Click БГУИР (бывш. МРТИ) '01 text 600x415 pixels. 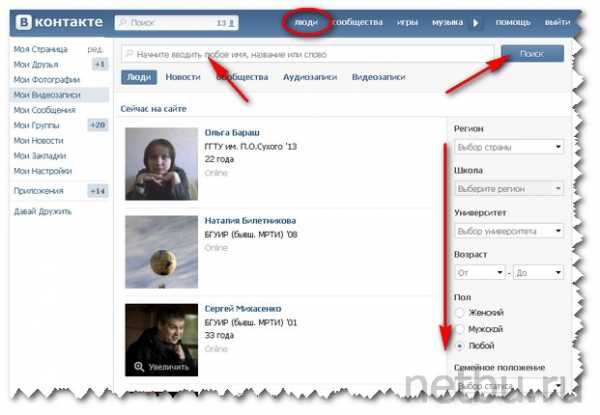251,322
